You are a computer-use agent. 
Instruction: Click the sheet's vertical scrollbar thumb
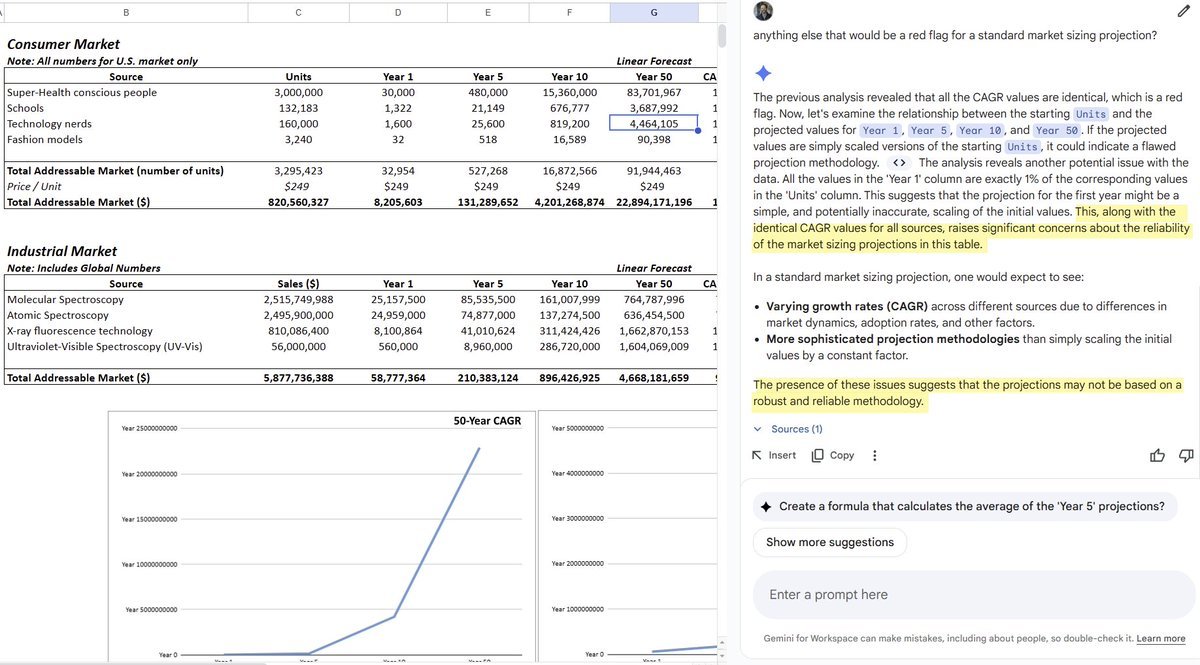pos(723,35)
